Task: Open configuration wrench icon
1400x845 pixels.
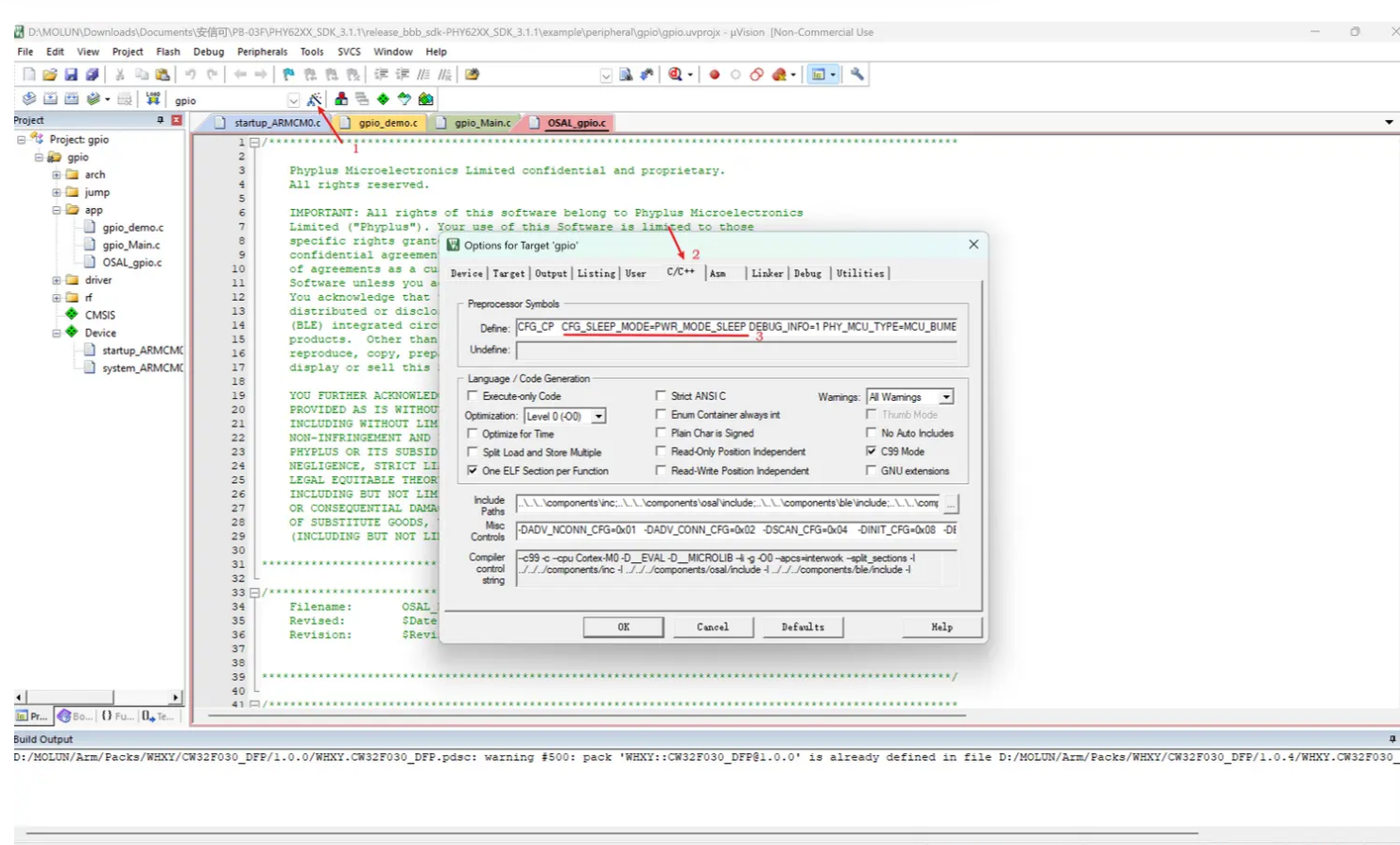Action: click(857, 75)
